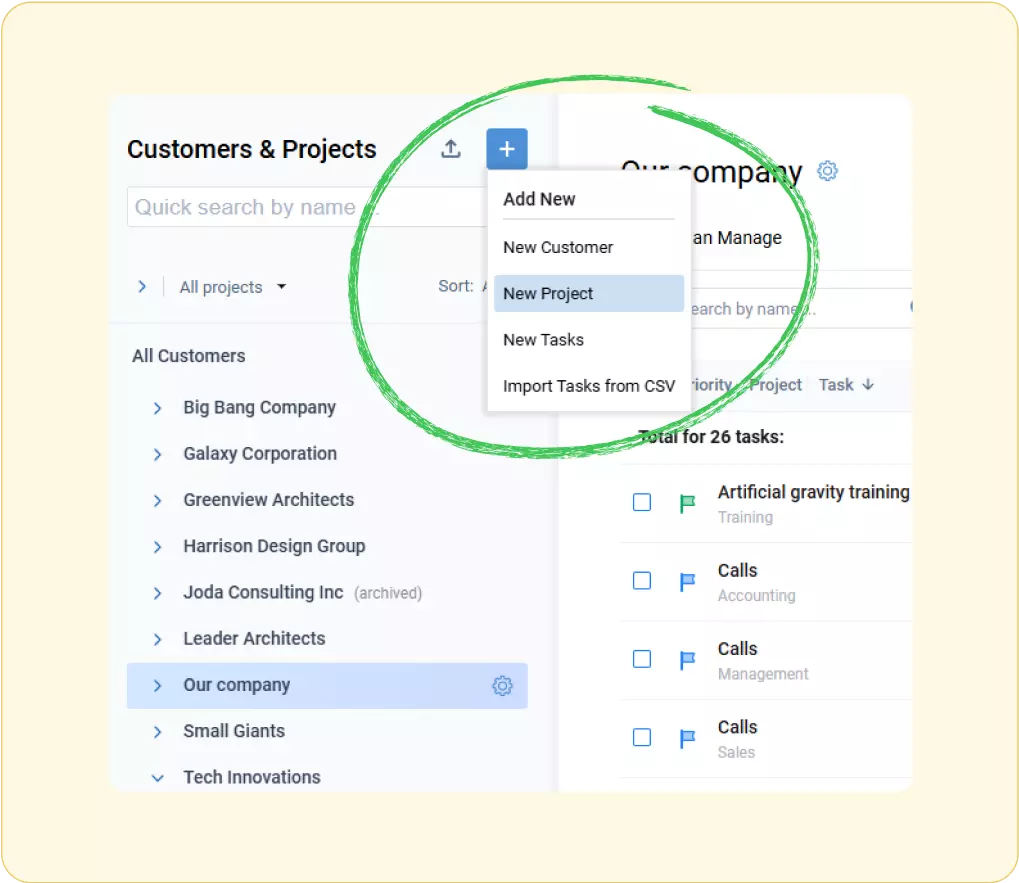Click the blue plus Add New icon
The height and width of the screenshot is (883, 1019).
[506, 148]
